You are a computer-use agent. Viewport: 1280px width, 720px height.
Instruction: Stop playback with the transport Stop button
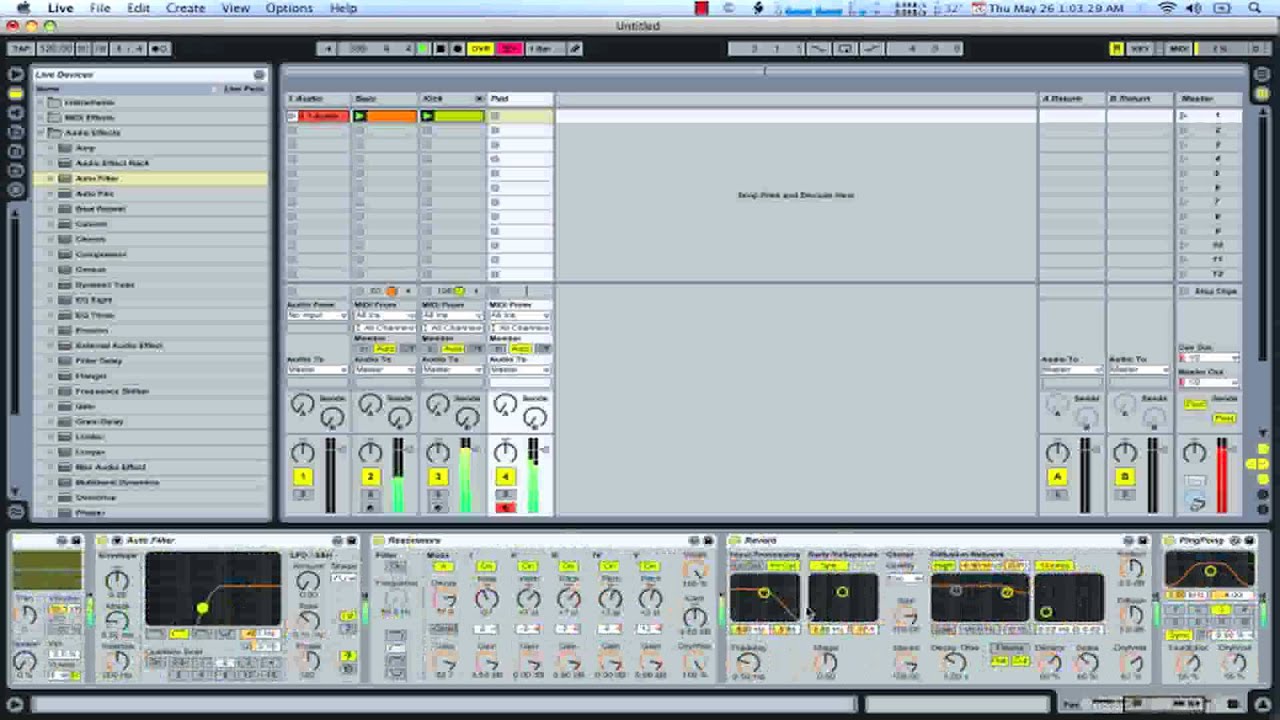coord(440,48)
